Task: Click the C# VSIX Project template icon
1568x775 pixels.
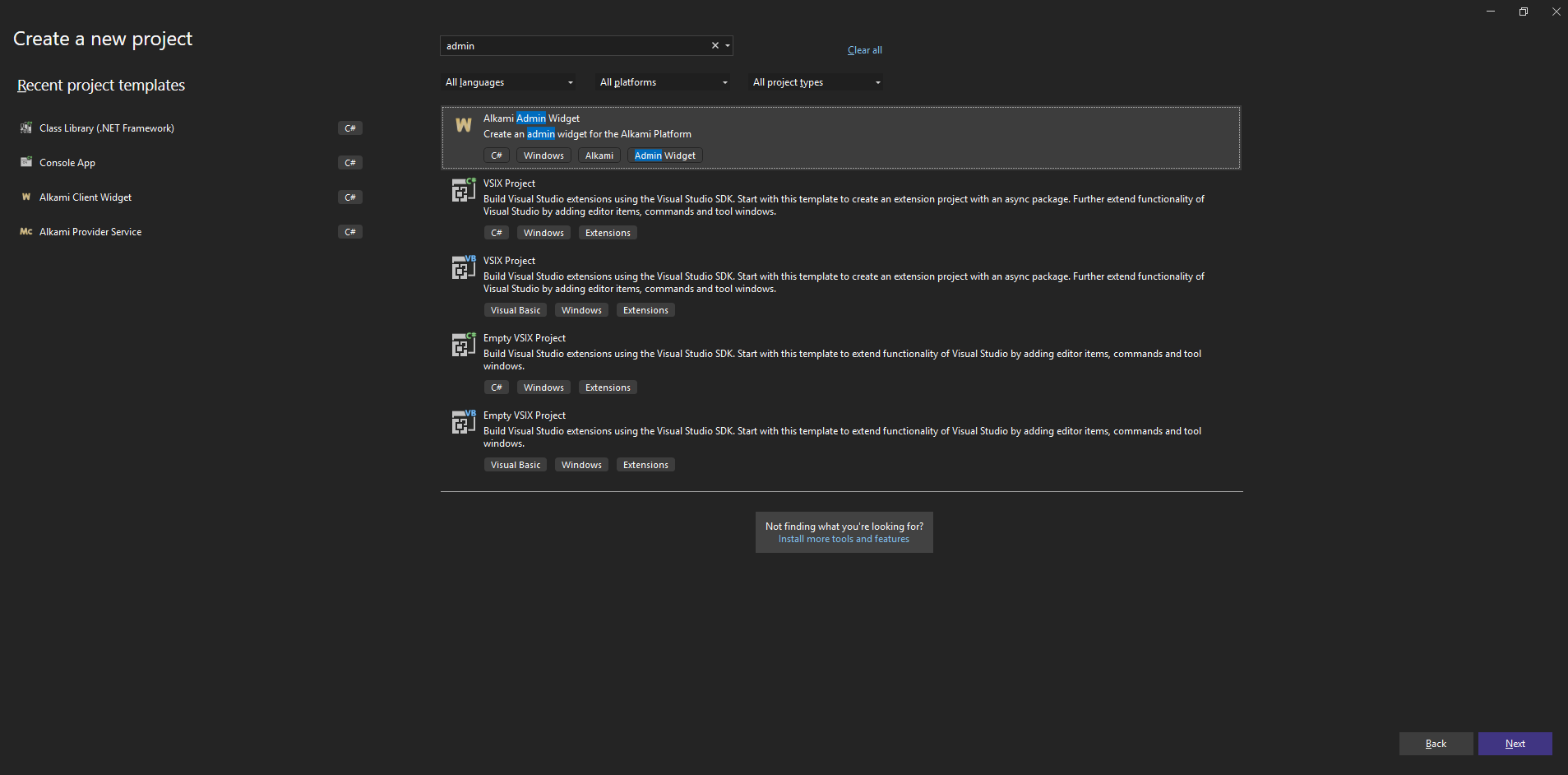Action: point(464,190)
